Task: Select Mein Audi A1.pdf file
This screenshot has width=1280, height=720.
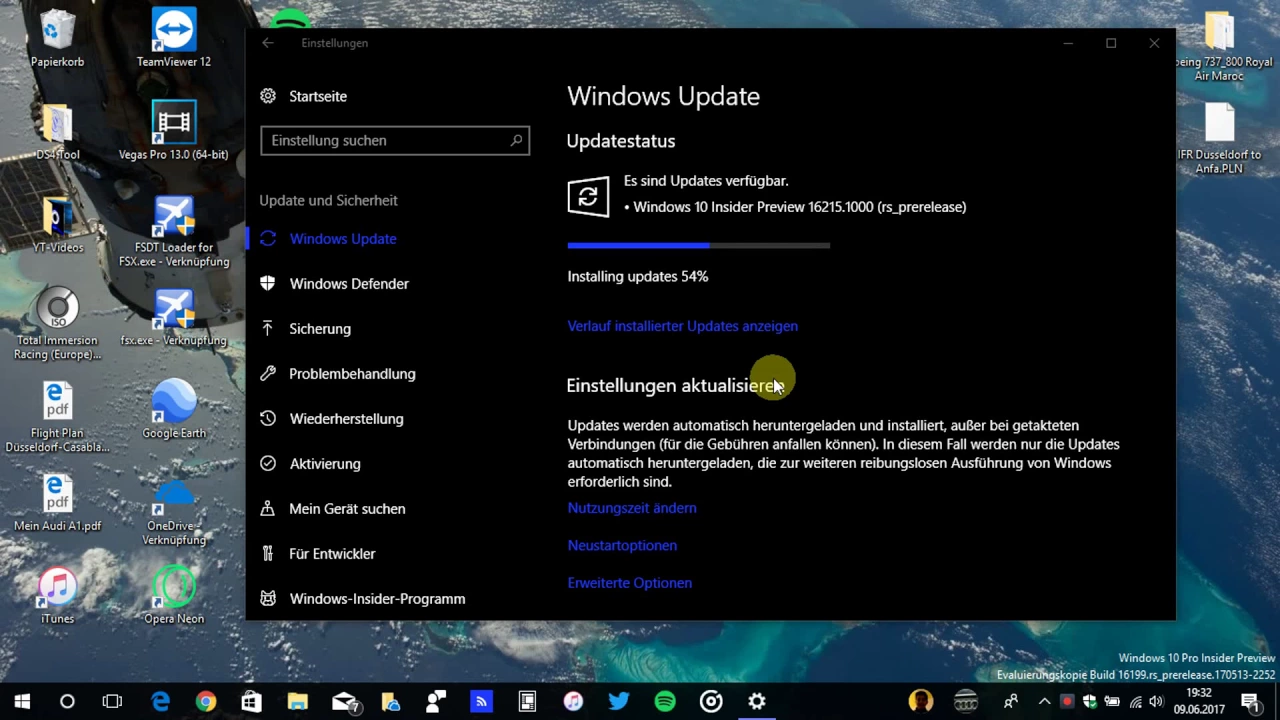Action: [57, 503]
